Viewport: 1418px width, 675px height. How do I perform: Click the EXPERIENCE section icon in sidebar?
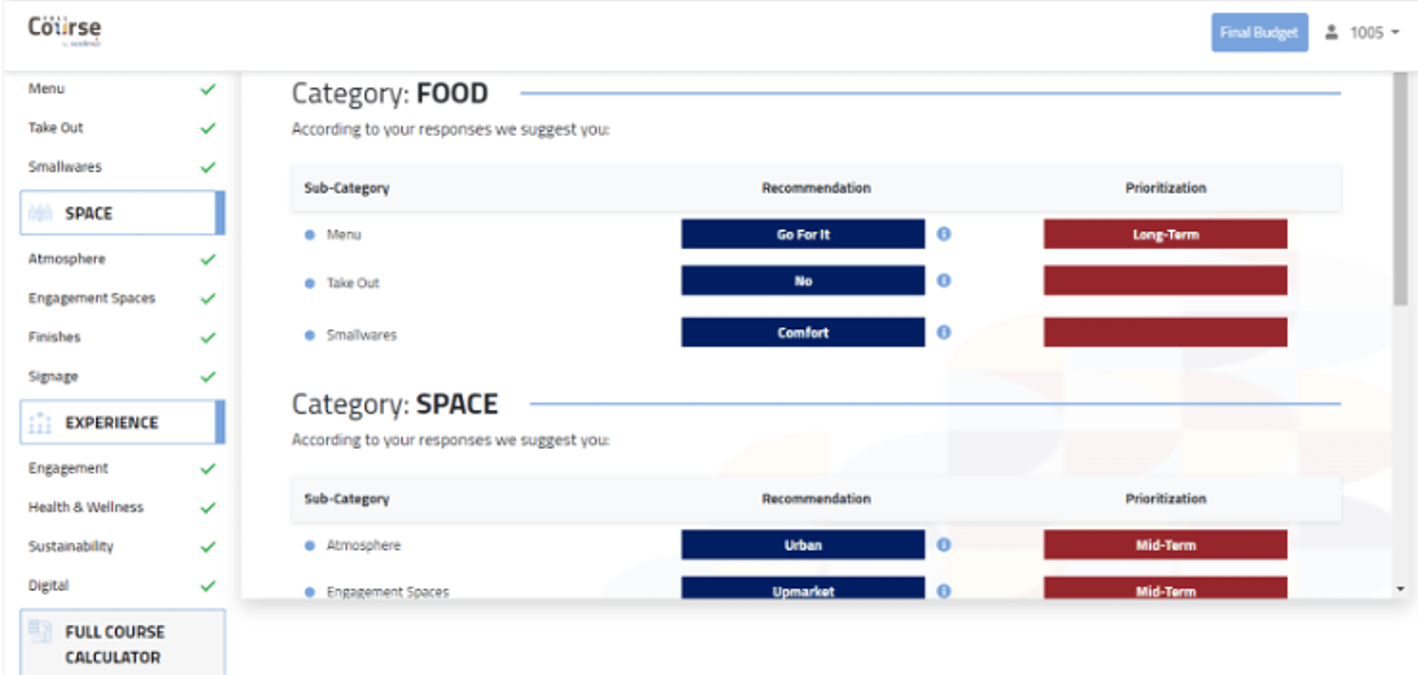tap(40, 422)
